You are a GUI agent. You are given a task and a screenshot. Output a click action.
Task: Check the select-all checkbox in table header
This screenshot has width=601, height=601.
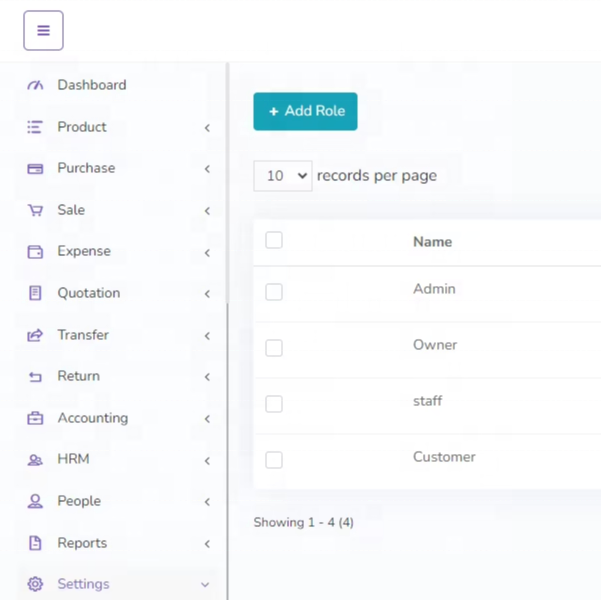pos(274,240)
